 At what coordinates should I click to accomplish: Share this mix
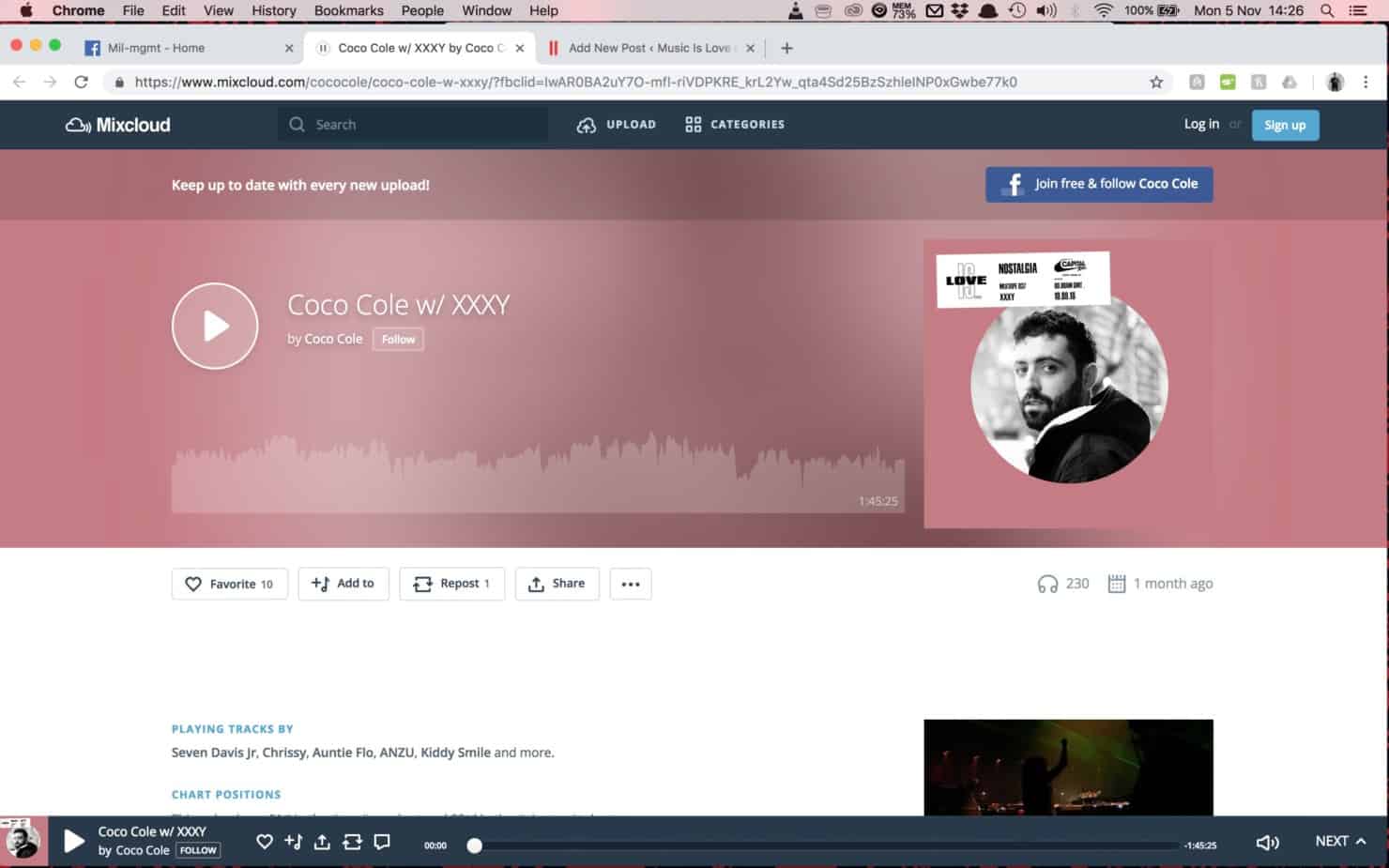coord(557,584)
